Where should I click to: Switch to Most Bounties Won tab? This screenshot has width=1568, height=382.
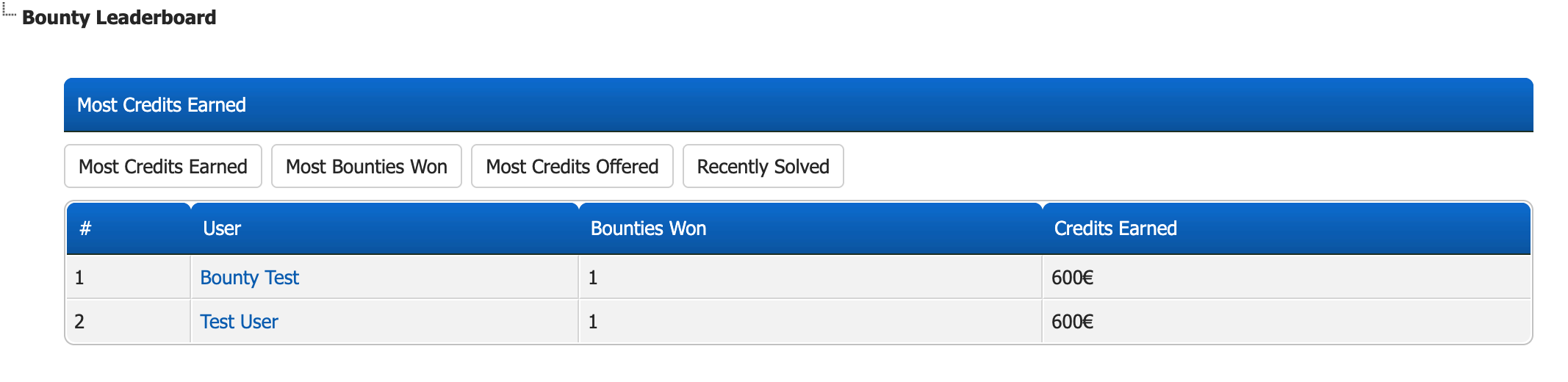367,166
